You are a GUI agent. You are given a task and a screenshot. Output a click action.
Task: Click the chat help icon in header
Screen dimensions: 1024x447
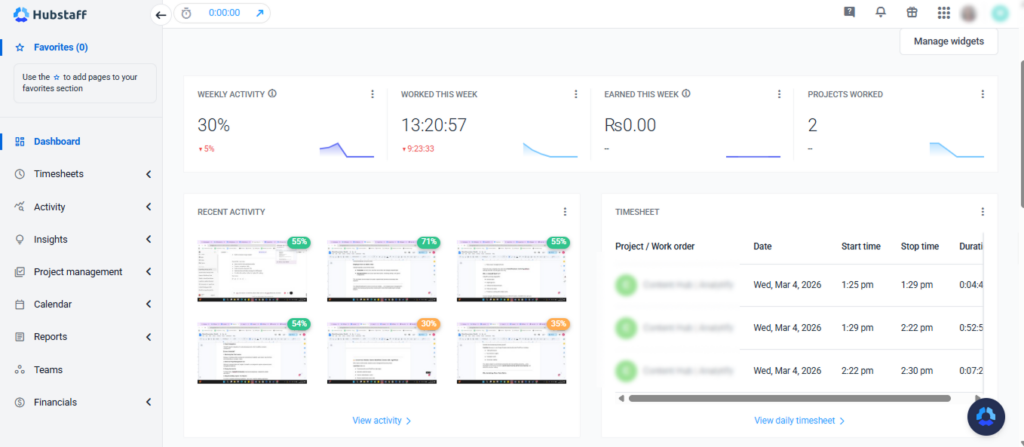[850, 13]
